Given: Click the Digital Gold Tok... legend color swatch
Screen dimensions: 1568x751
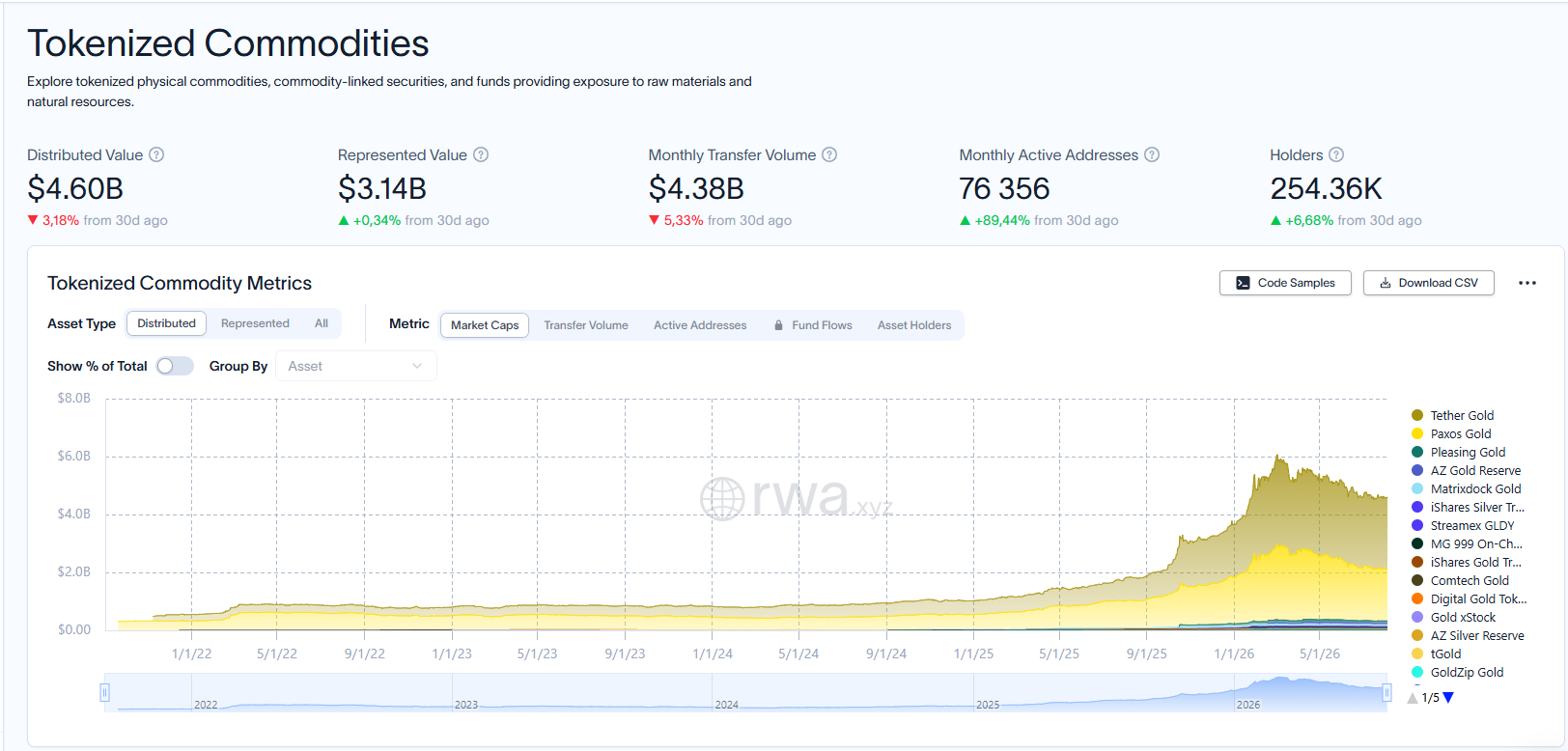Looking at the screenshot, I should (1417, 598).
